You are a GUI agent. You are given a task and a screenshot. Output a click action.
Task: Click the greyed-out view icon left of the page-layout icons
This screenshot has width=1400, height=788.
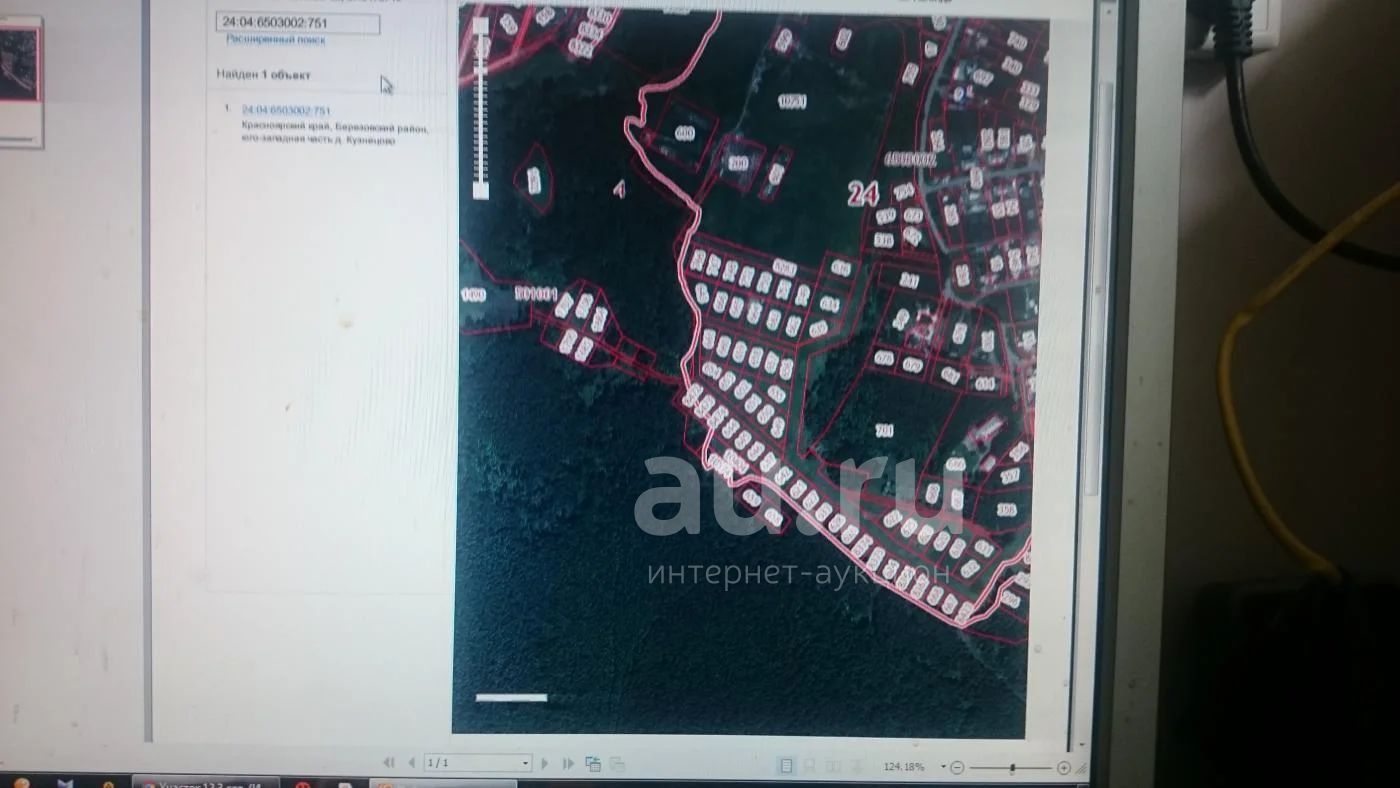(617, 764)
